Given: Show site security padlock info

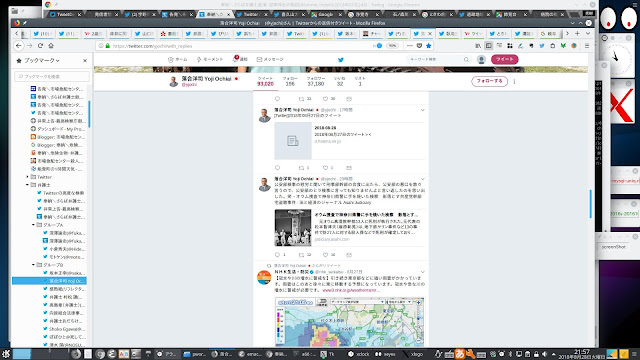Looking at the screenshot, I should coord(108,46).
